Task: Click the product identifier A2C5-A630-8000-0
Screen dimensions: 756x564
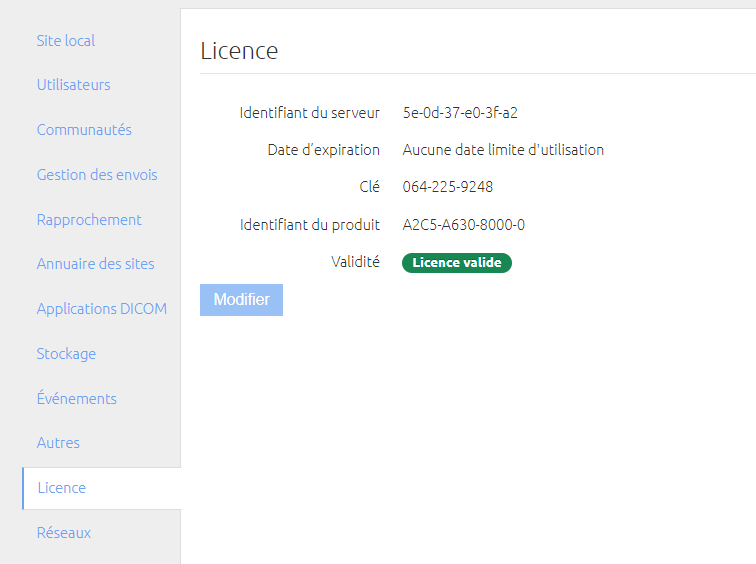Action: 463,225
